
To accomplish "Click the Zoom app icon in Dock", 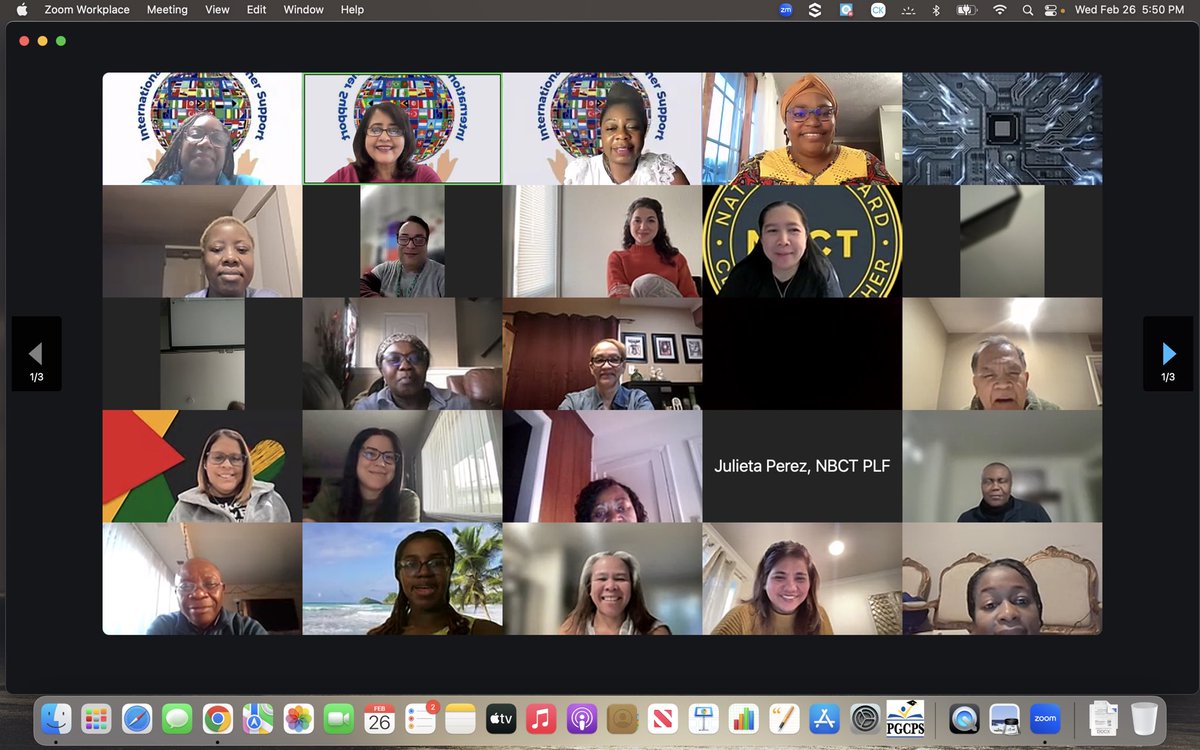I will (x=1045, y=718).
